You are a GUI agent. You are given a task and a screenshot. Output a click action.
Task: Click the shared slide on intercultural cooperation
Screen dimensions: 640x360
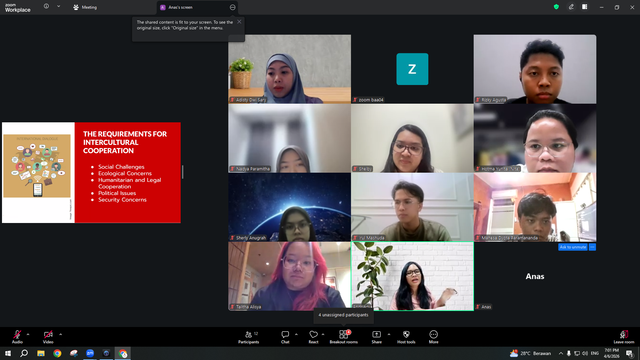tap(91, 172)
